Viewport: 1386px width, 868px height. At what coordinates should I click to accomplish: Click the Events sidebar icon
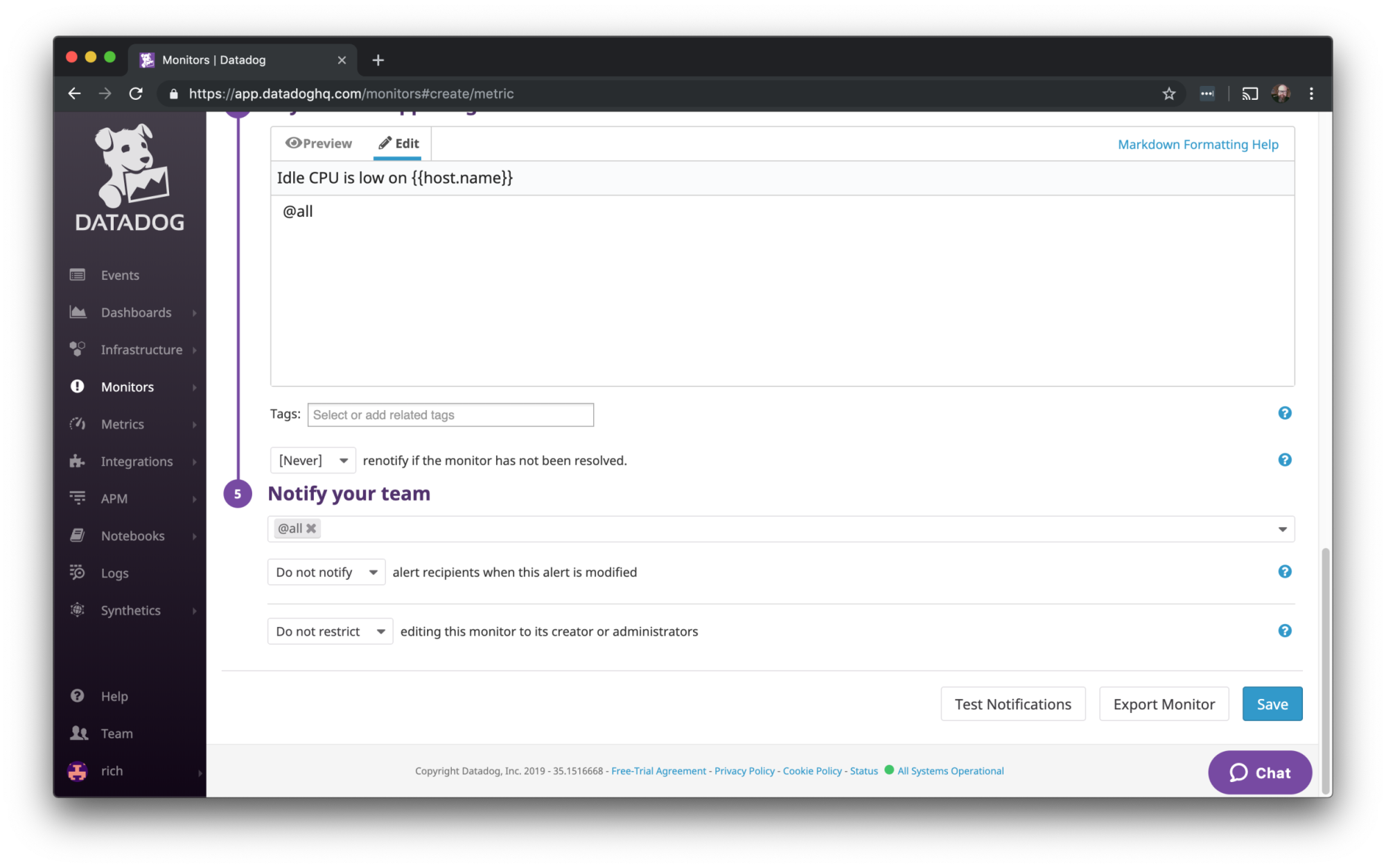click(x=78, y=275)
